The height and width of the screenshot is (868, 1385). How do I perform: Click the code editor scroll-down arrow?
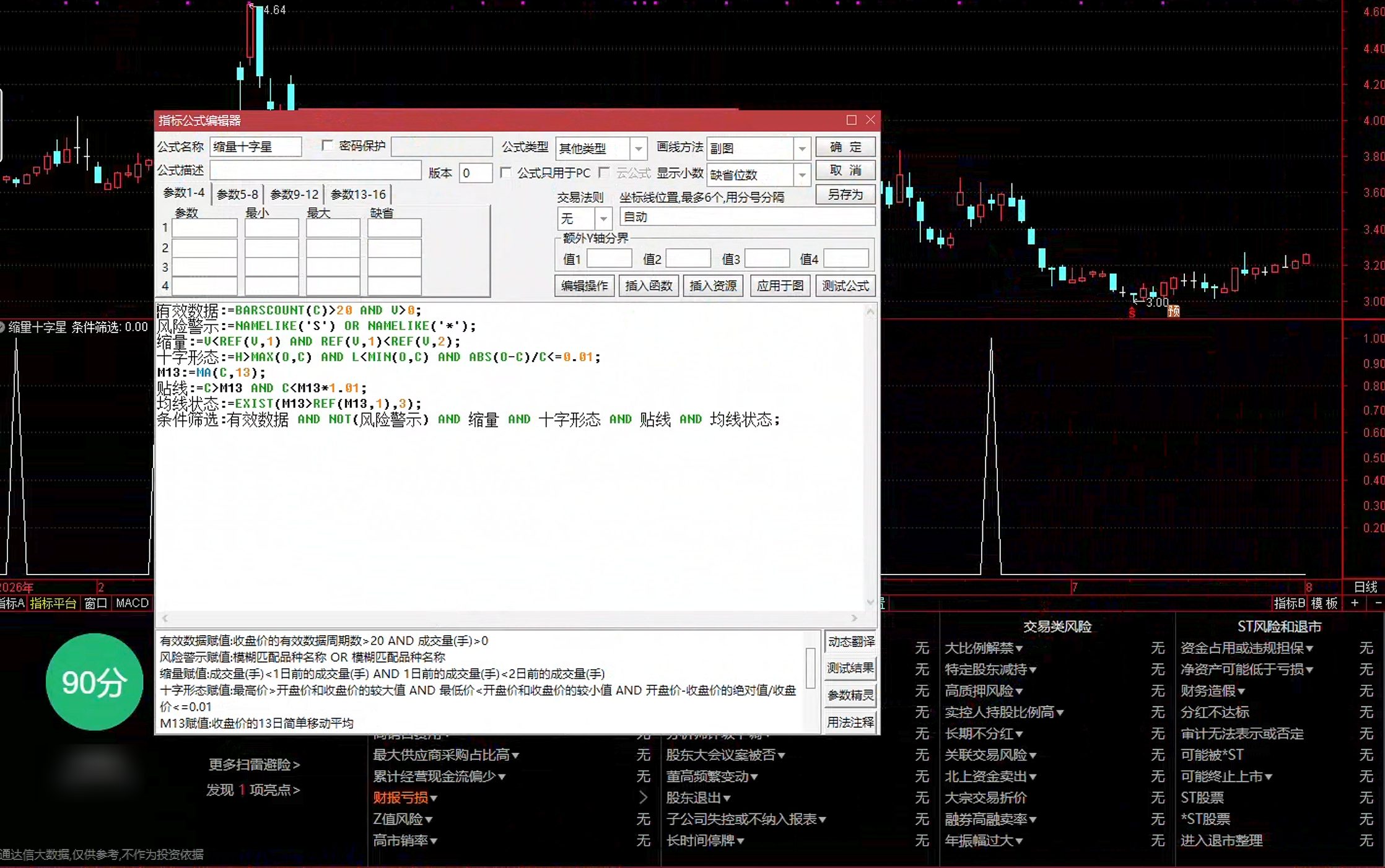click(x=870, y=602)
